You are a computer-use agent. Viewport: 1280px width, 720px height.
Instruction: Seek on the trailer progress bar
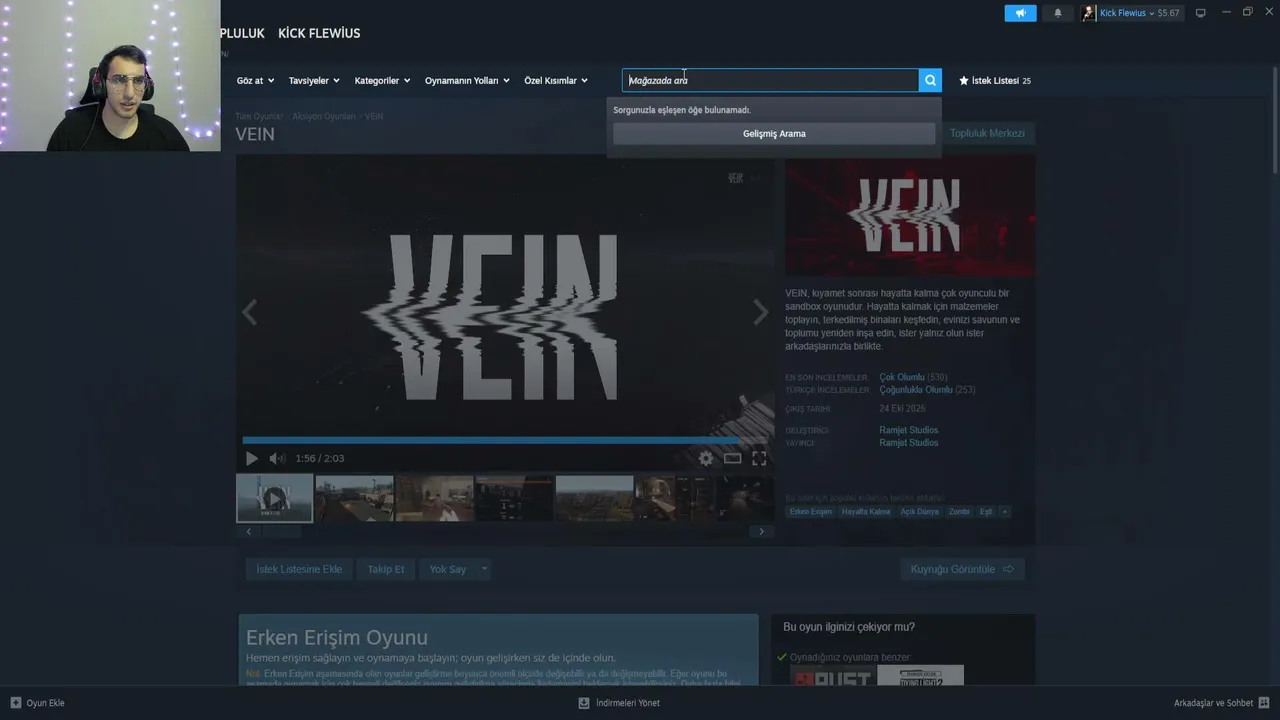pyautogui.click(x=504, y=440)
